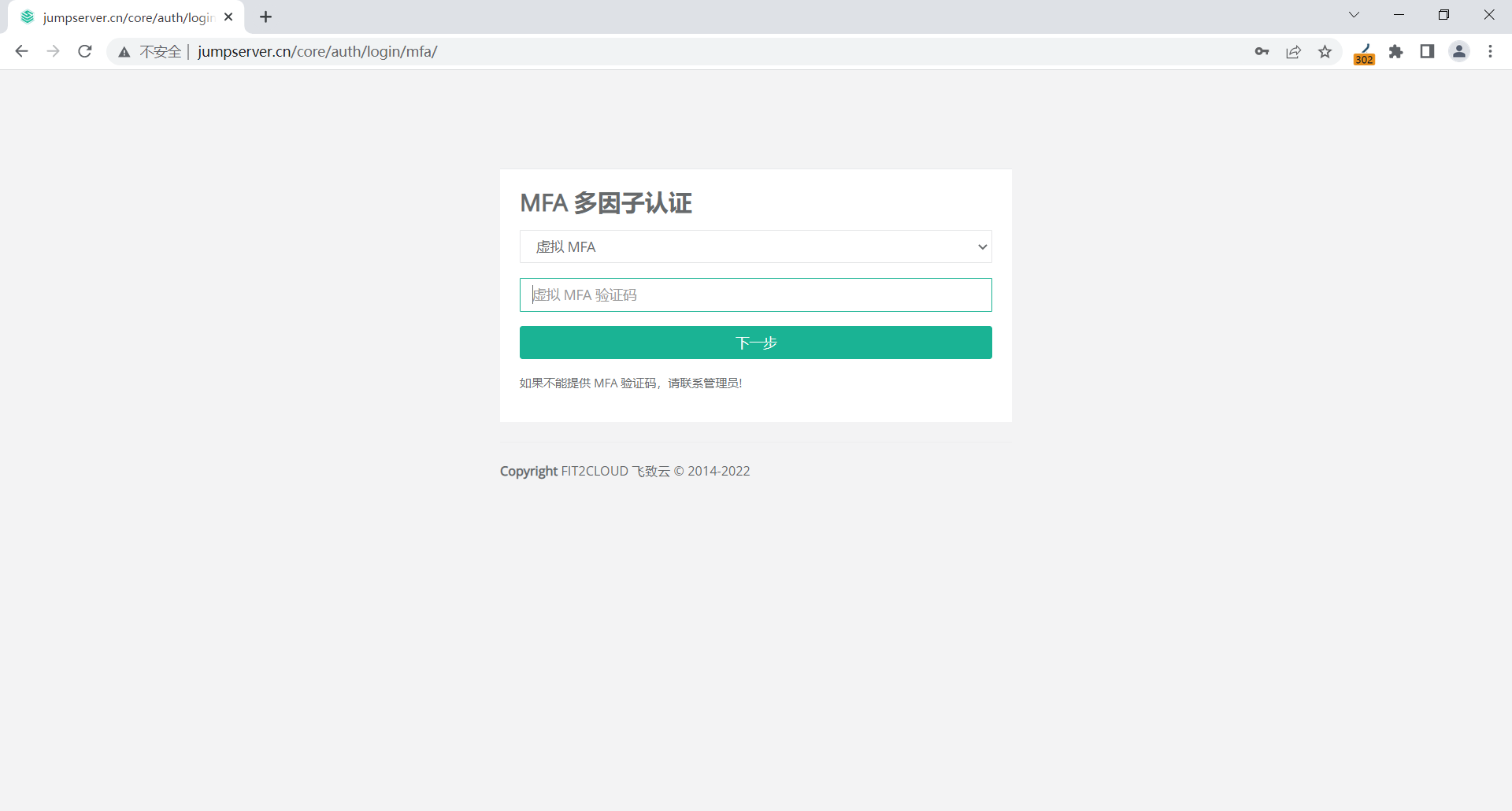Minimize the browser window
The image size is (1512, 811).
tap(1399, 15)
